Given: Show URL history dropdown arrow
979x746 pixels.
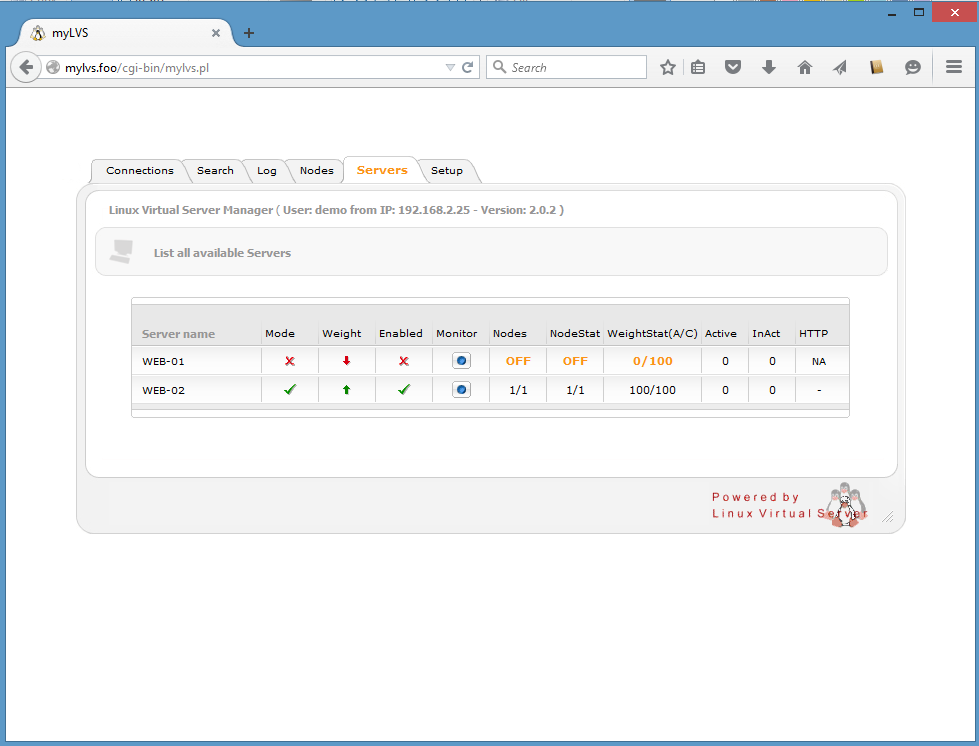Looking at the screenshot, I should coord(449,67).
